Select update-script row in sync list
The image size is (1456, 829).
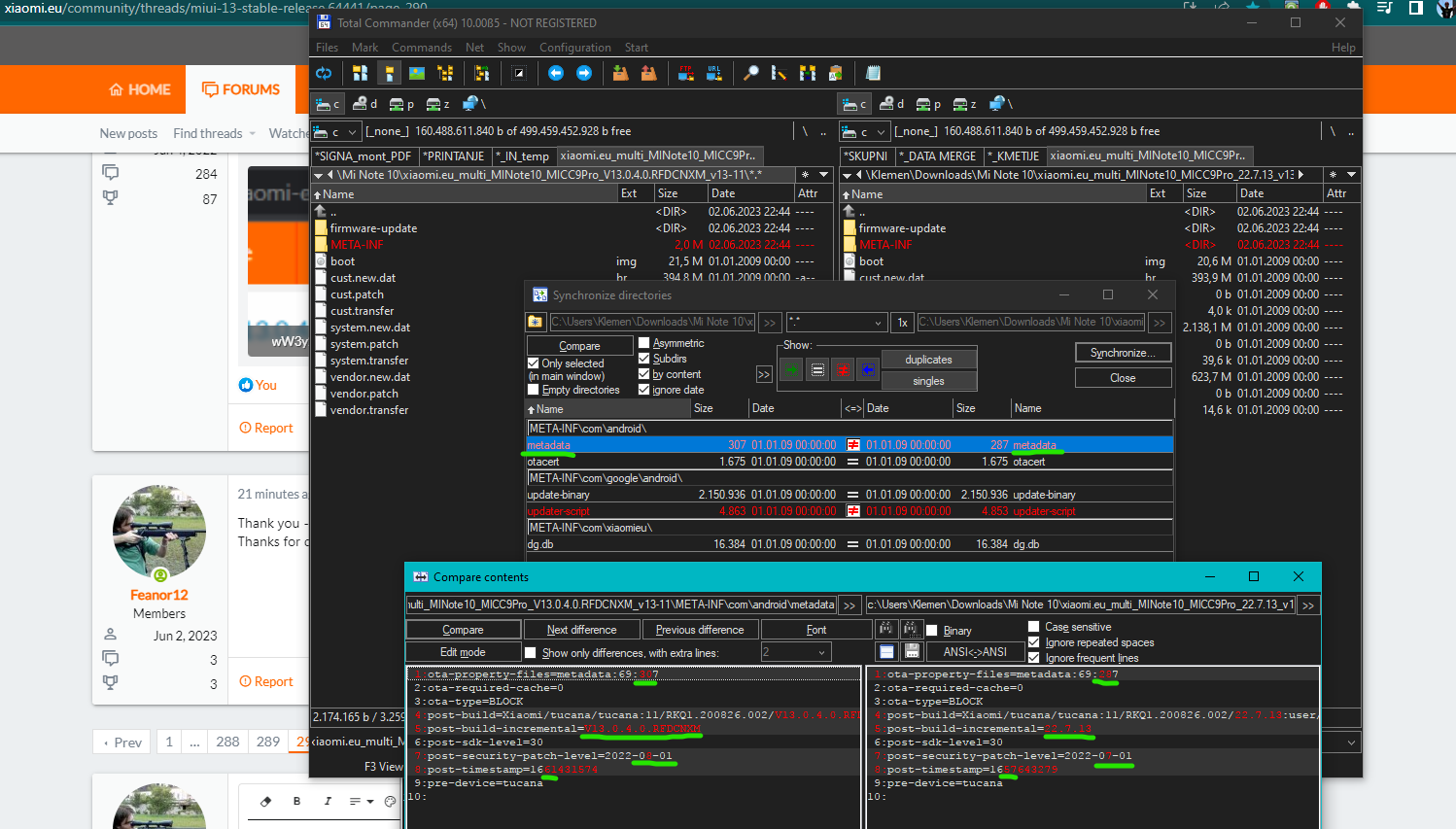[x=849, y=511]
